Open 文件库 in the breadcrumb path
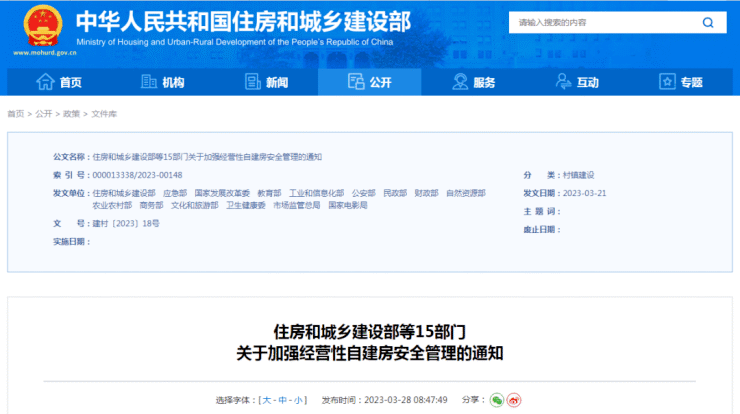740x414 pixels. click(104, 114)
